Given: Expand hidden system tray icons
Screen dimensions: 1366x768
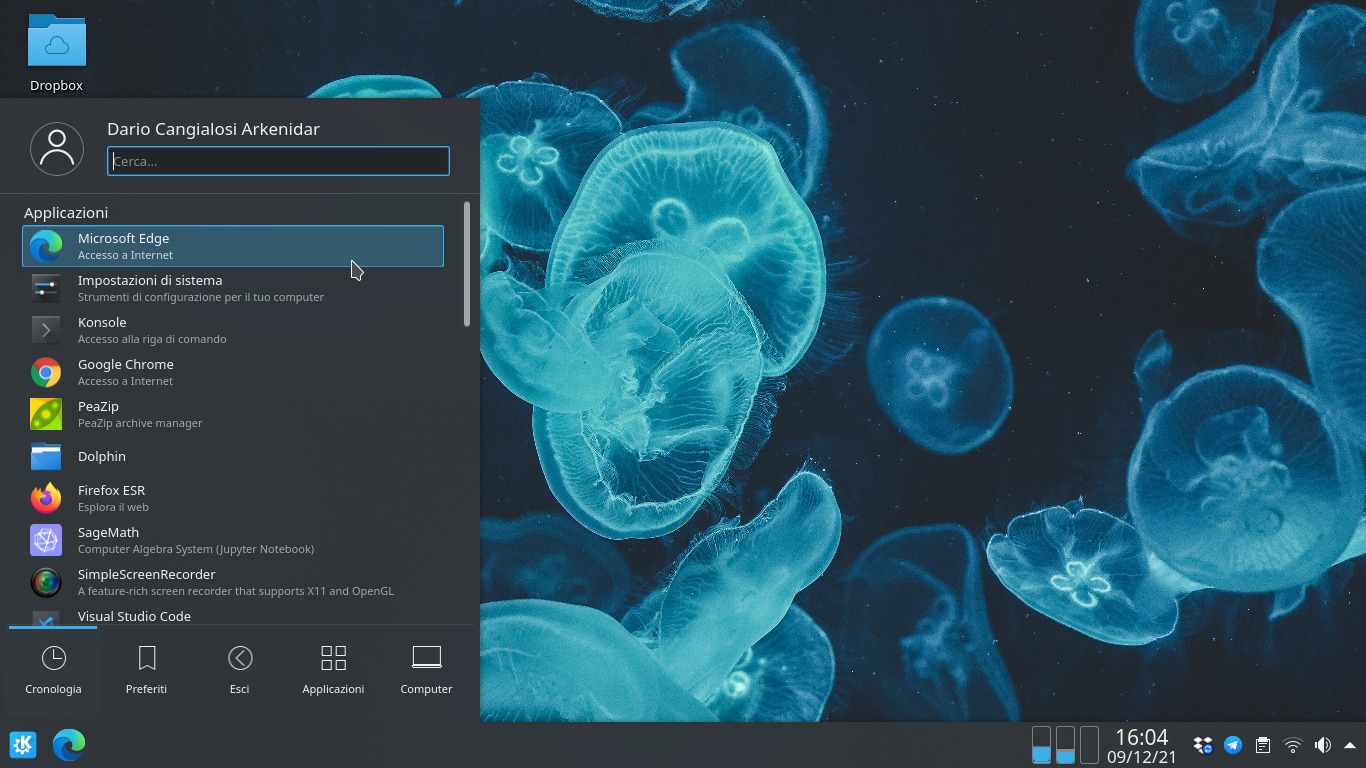Looking at the screenshot, I should [x=1350, y=745].
